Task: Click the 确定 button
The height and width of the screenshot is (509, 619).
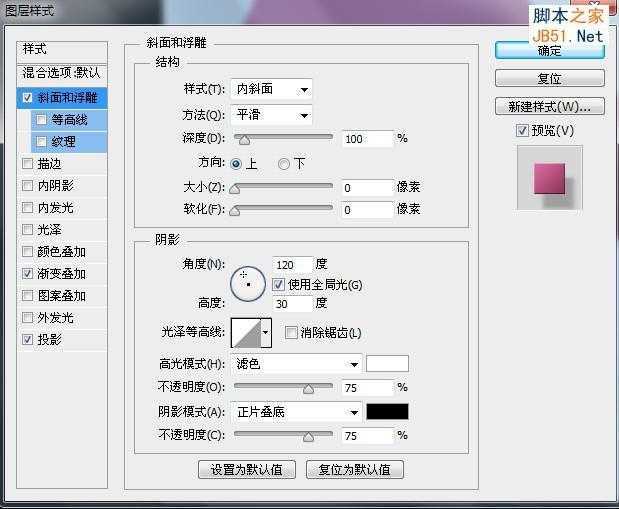Action: pyautogui.click(x=550, y=51)
